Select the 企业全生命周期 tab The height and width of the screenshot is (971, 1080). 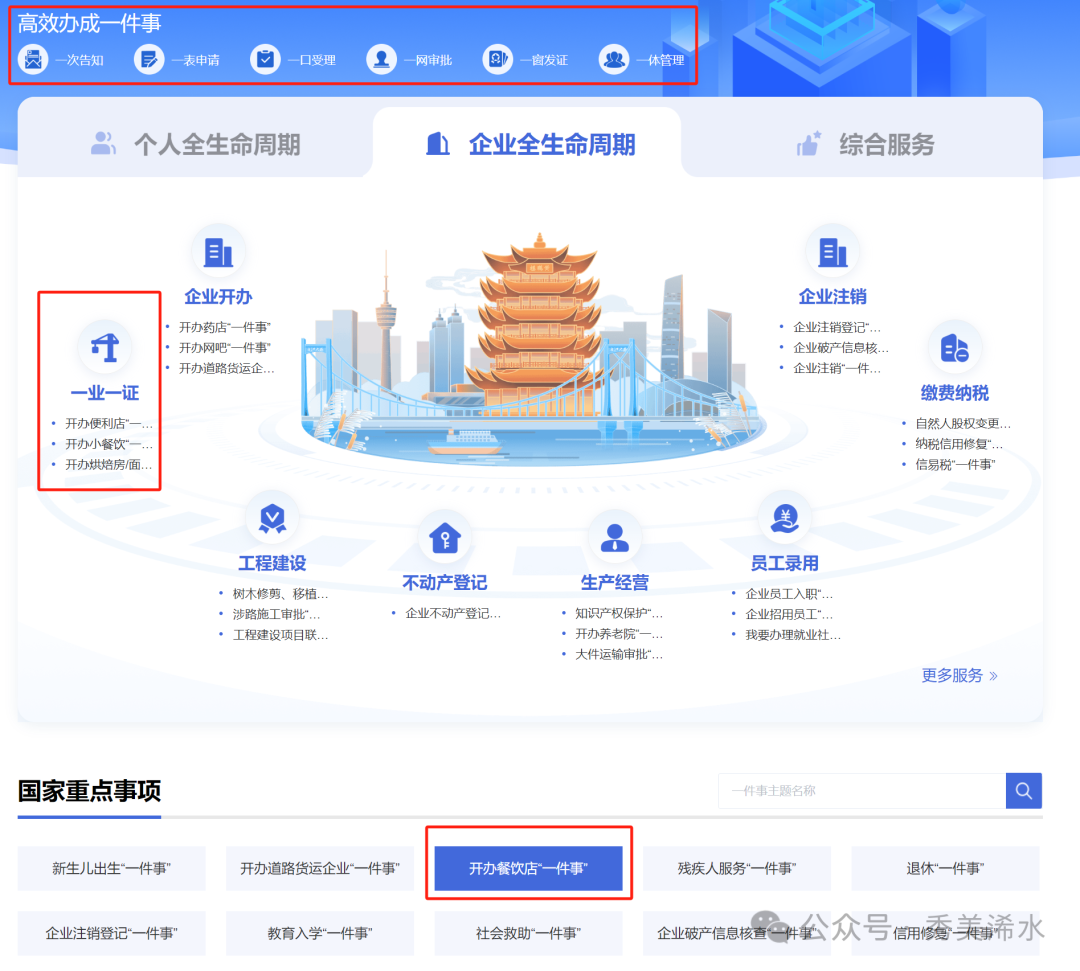point(530,145)
